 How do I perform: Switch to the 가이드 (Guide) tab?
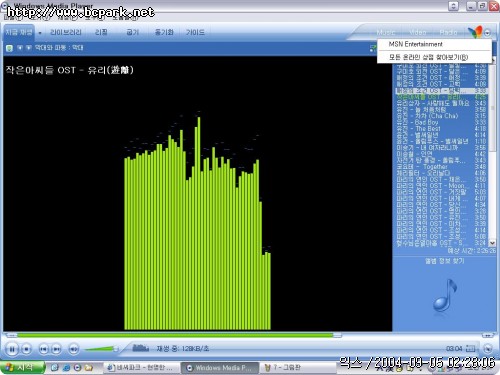(195, 32)
